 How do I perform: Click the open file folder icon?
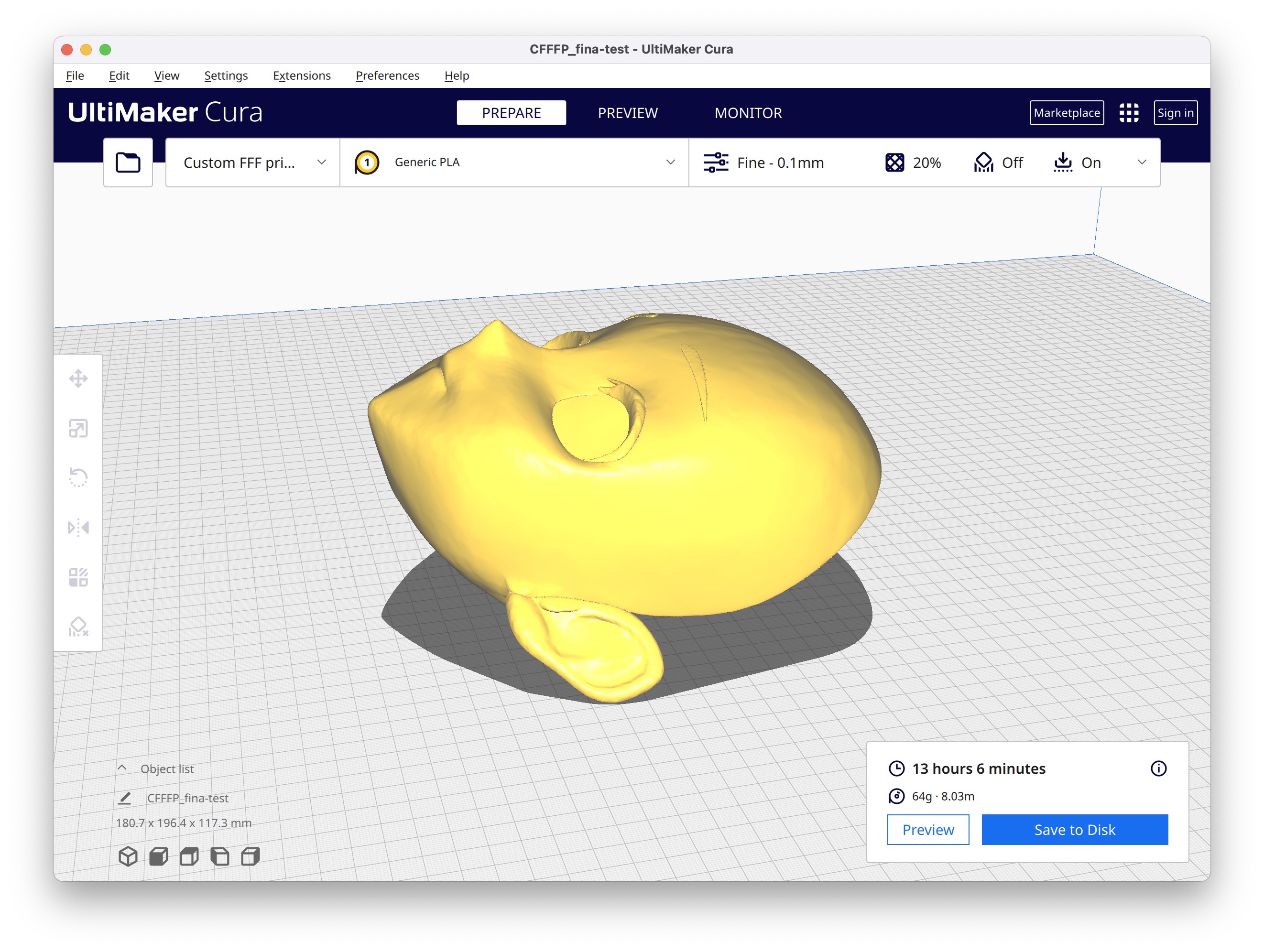point(128,163)
